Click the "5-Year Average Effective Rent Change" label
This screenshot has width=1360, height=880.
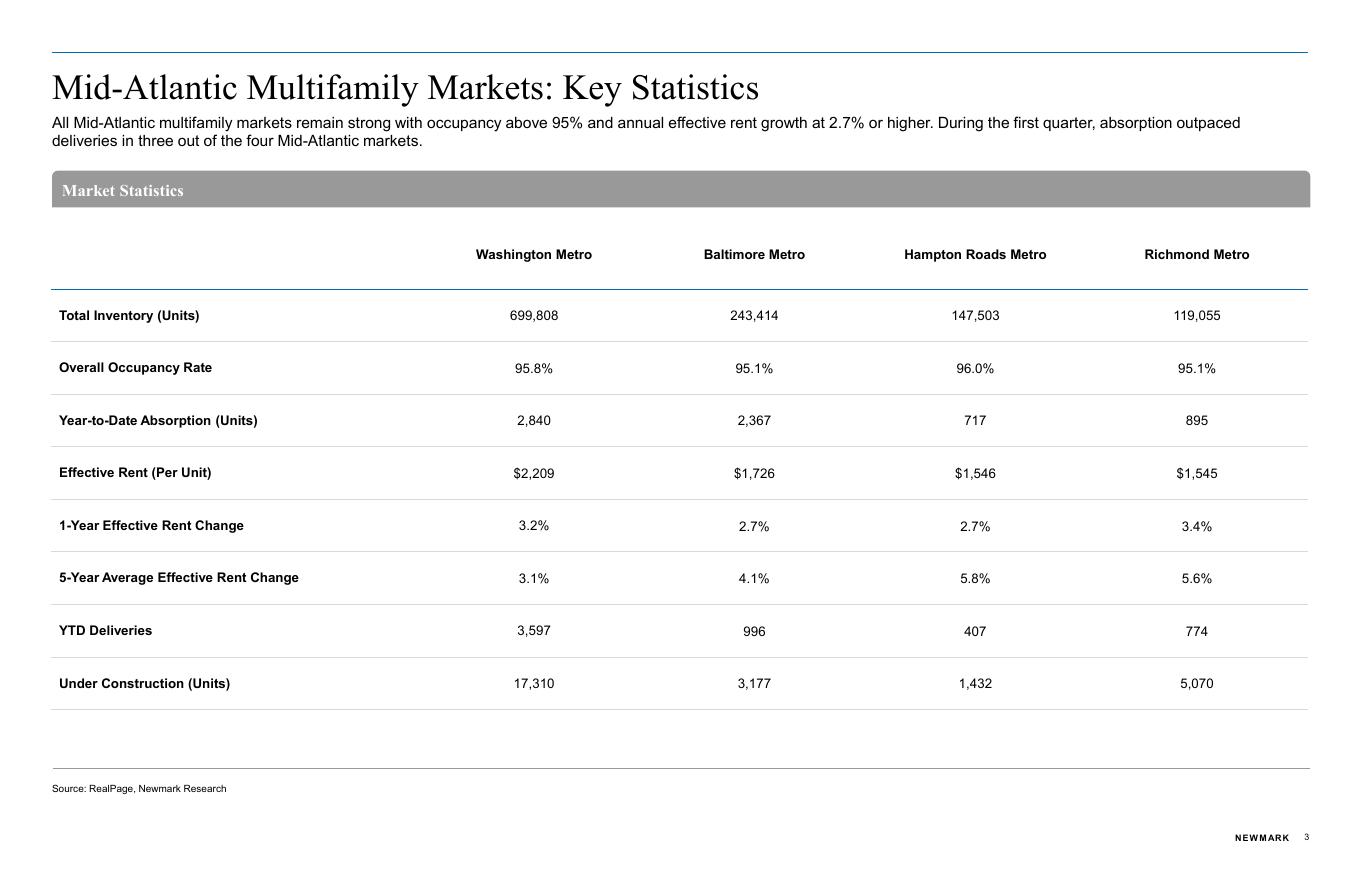coord(178,578)
